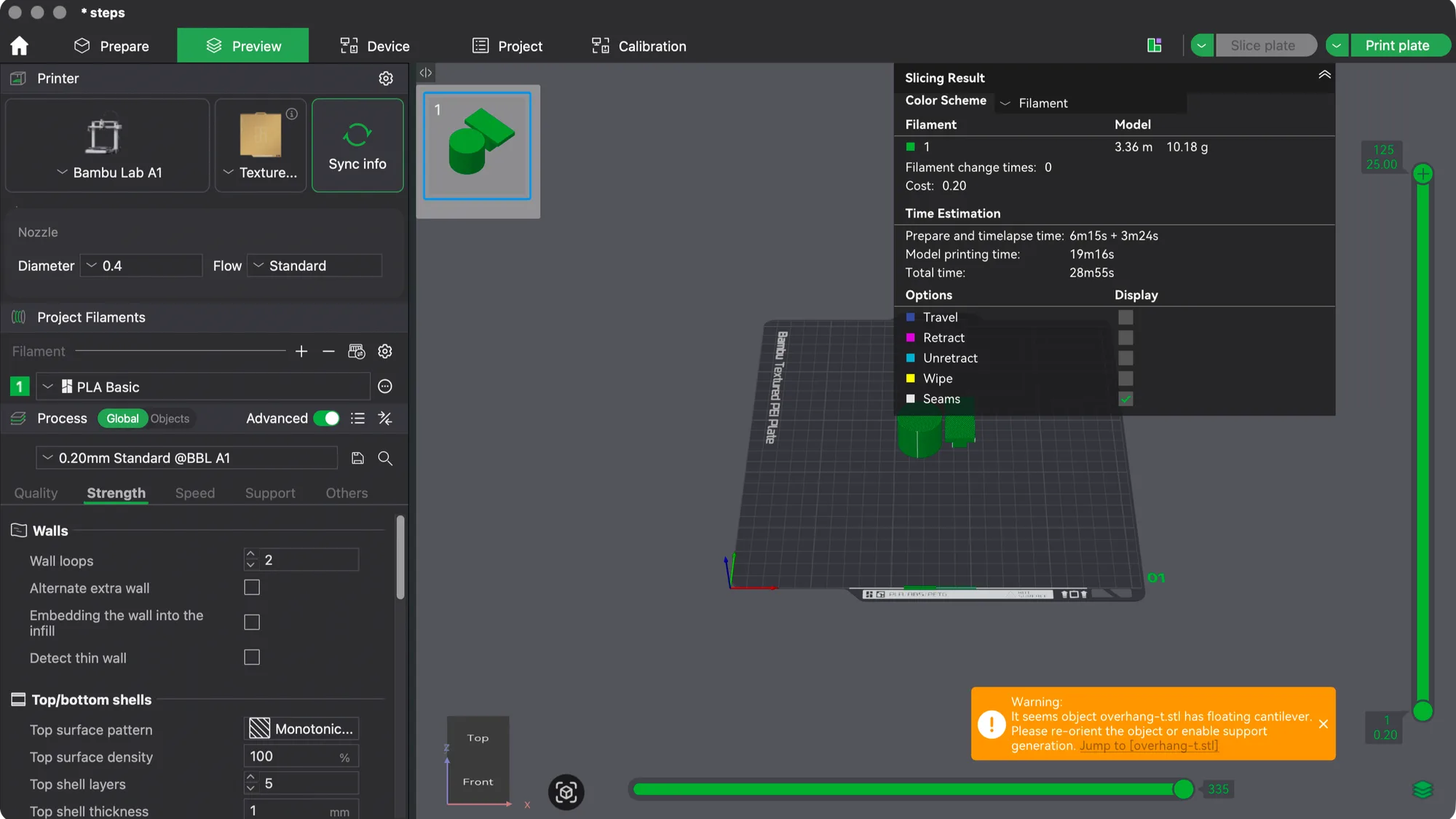Click the vertical layer slider bottom handle

click(x=1423, y=711)
